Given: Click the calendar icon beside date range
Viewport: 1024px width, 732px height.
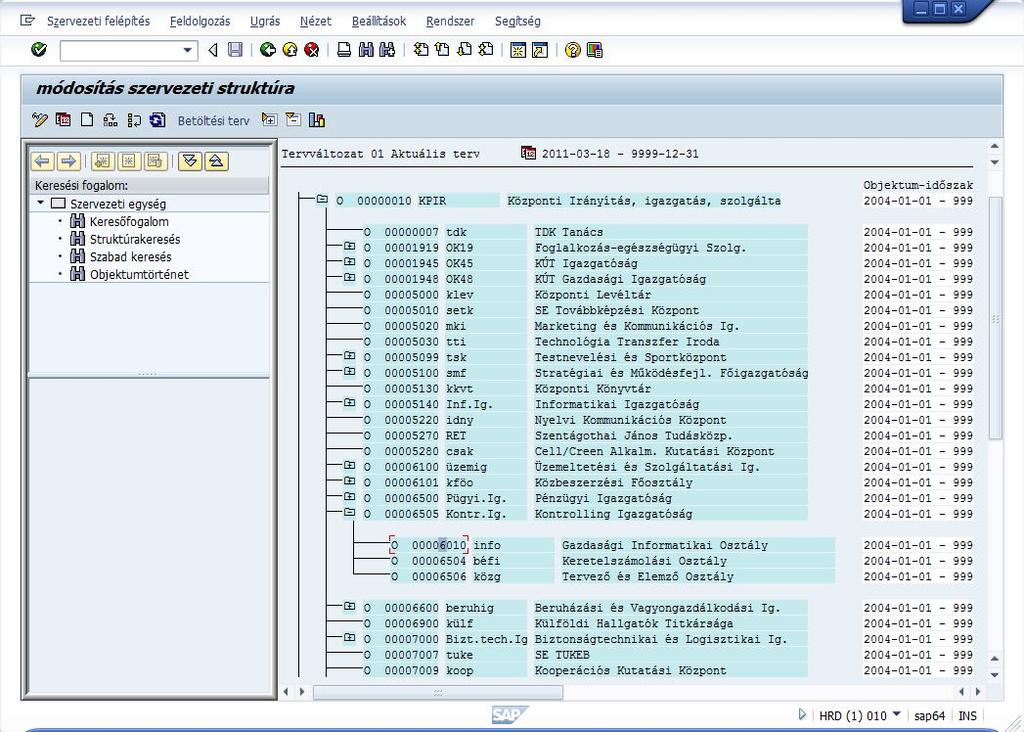Looking at the screenshot, I should tap(528, 153).
